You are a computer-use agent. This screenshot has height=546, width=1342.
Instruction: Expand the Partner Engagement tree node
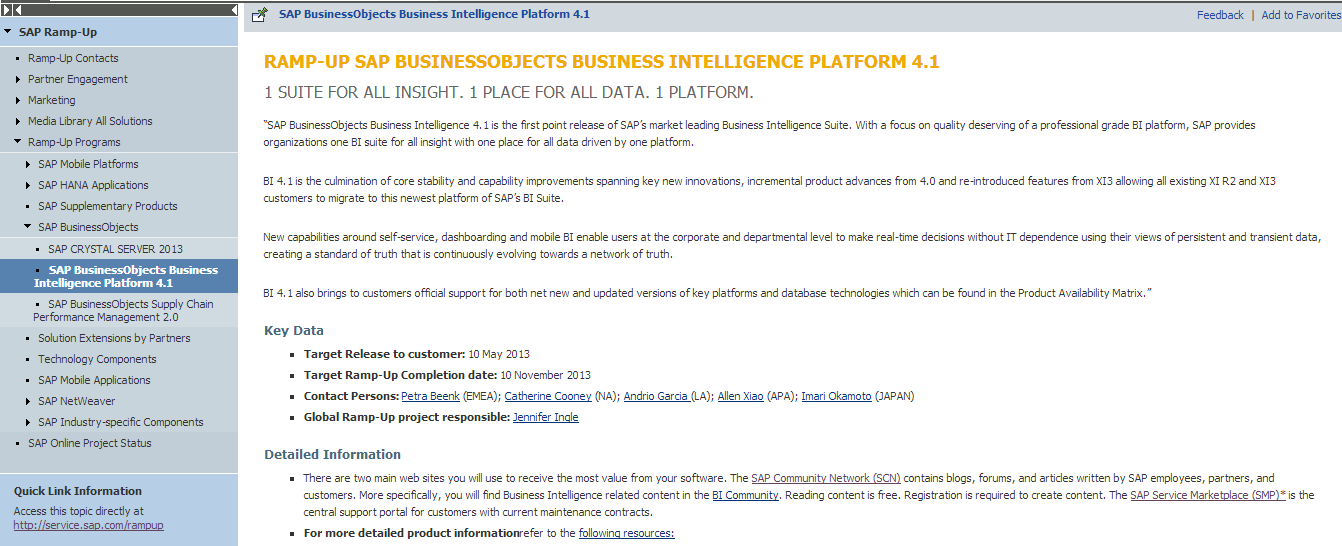(x=18, y=79)
